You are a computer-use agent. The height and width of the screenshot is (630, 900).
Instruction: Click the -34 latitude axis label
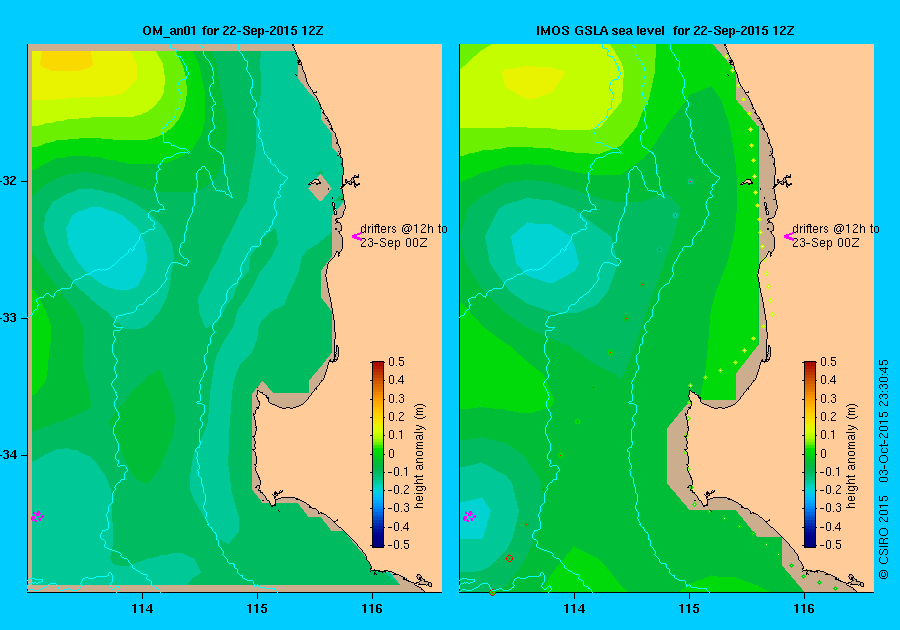[x=8, y=455]
